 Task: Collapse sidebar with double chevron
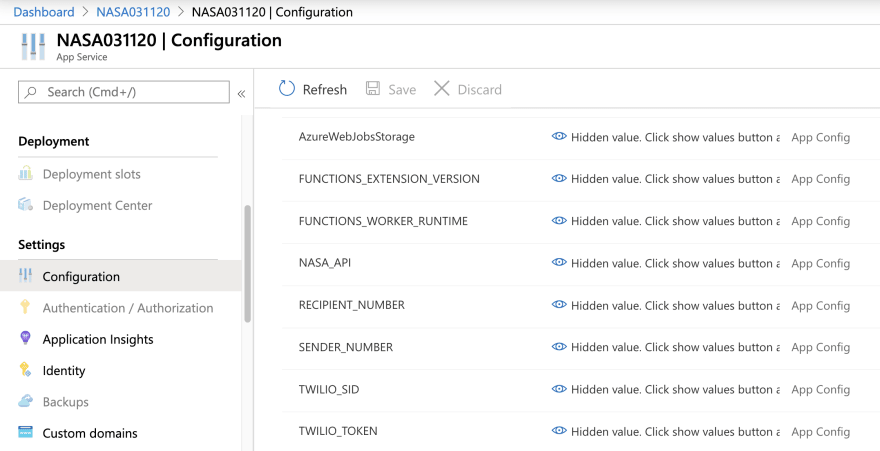(241, 94)
